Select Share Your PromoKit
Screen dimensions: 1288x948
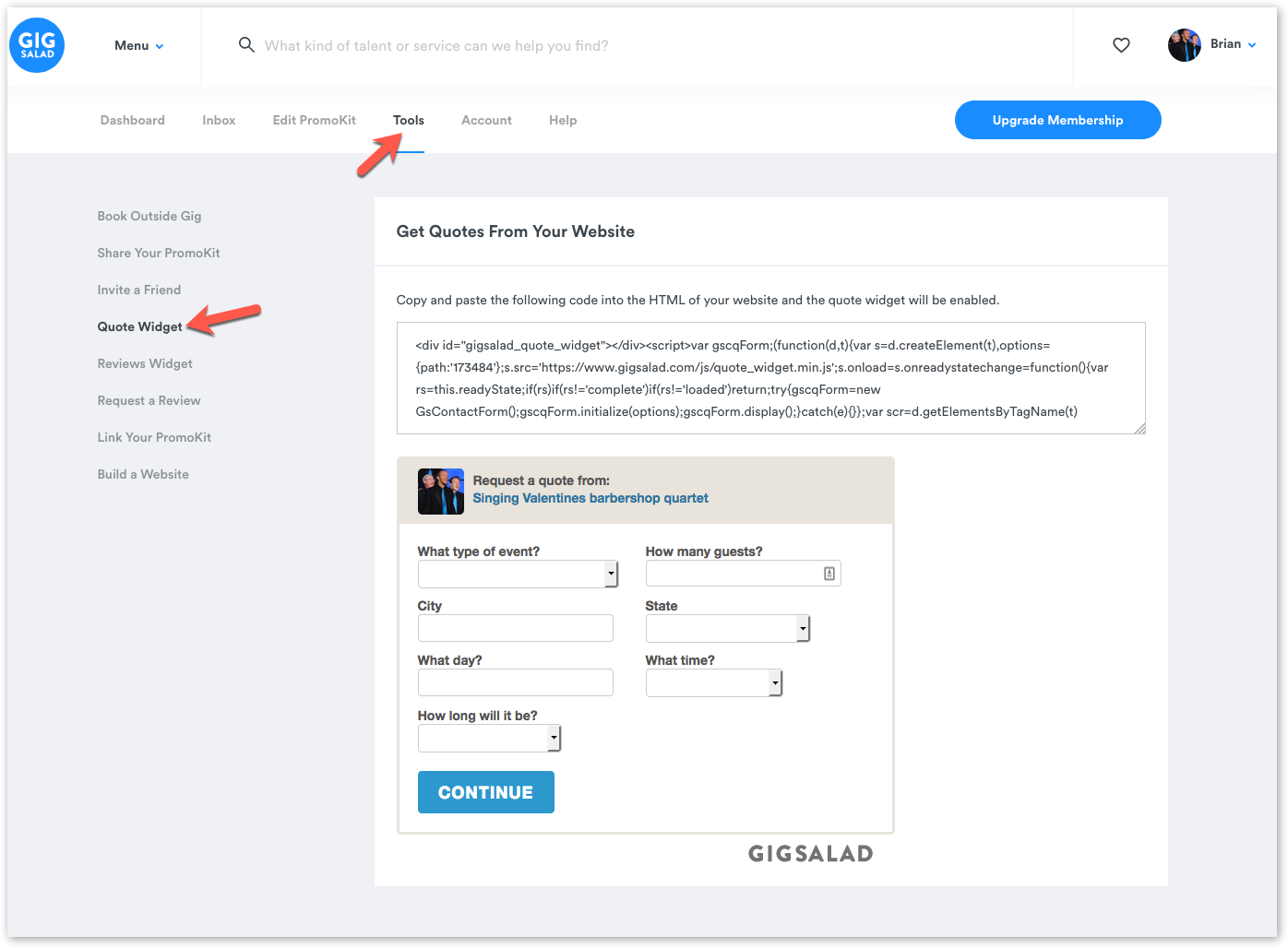pos(159,253)
